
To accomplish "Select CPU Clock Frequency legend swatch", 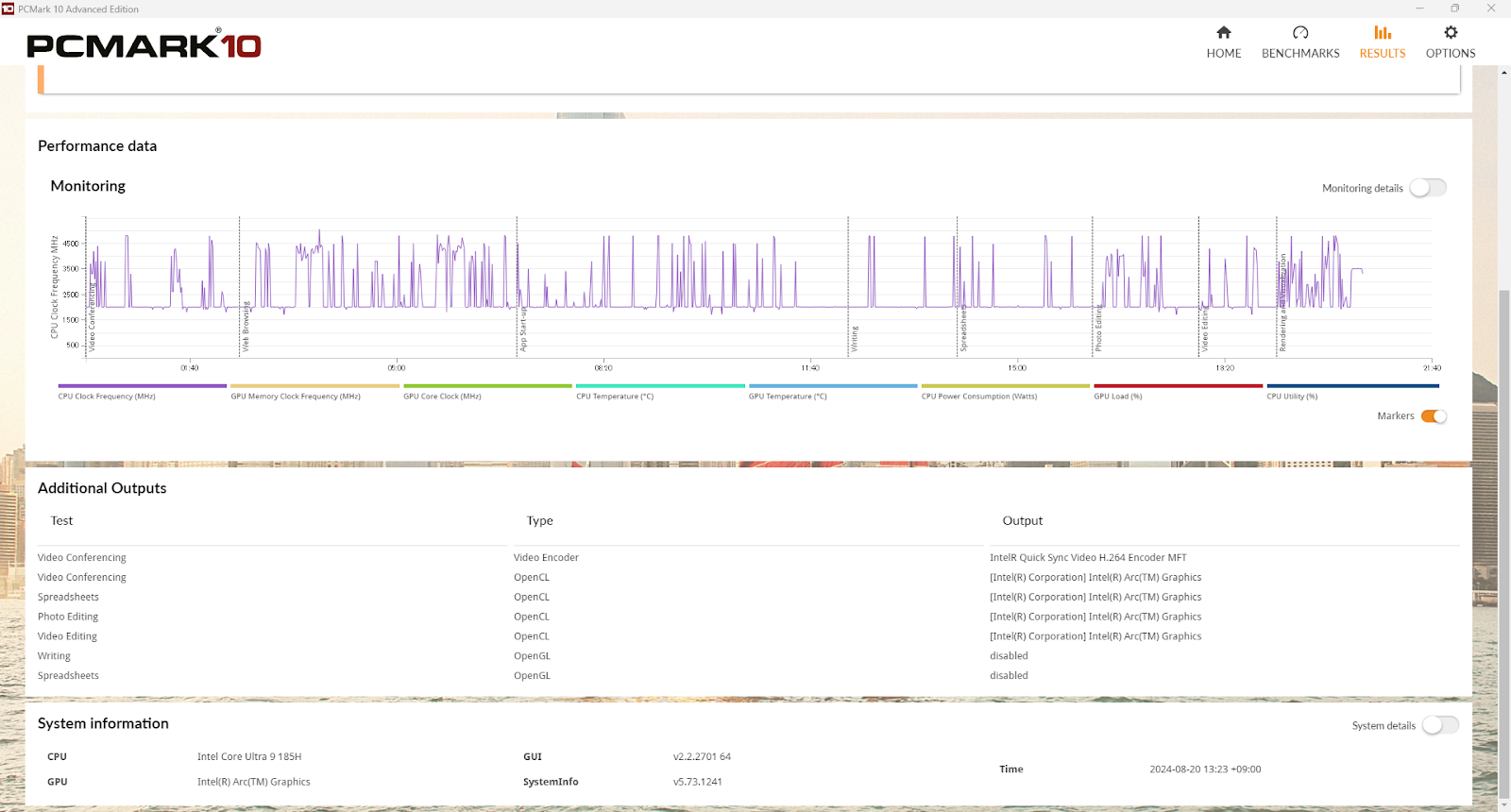I will (x=143, y=386).
